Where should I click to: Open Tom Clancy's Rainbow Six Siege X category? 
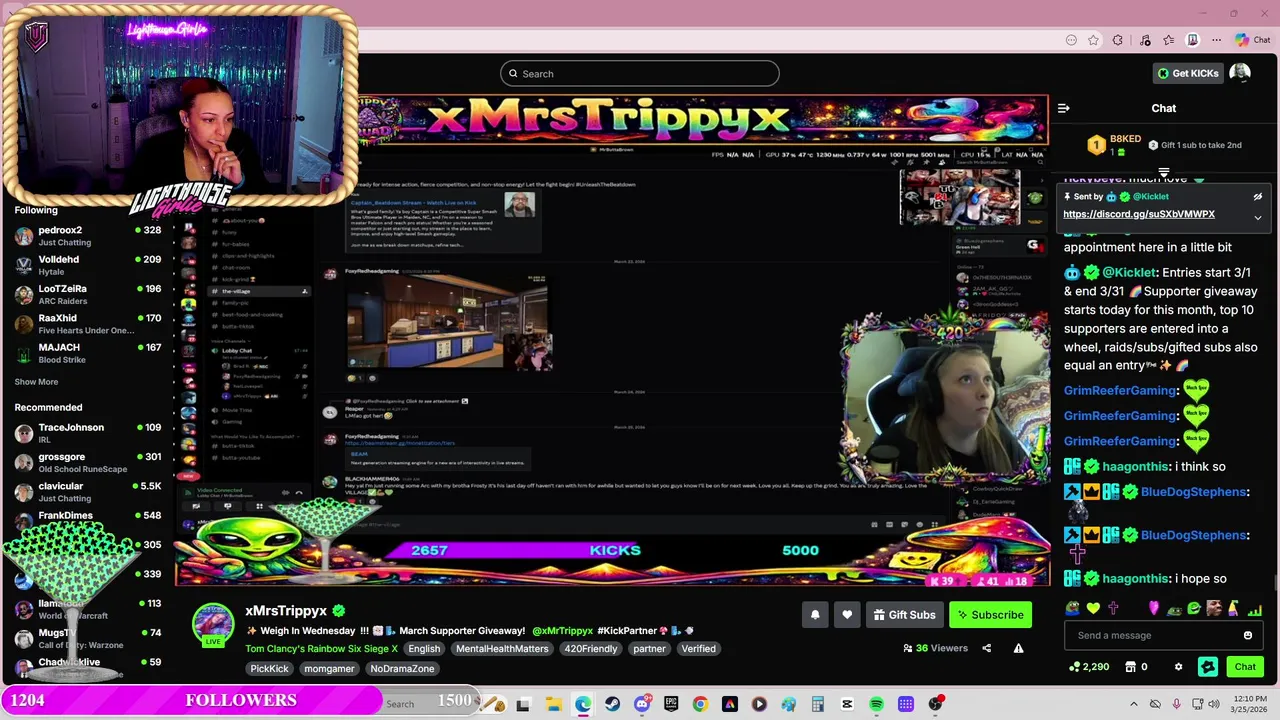click(x=321, y=649)
